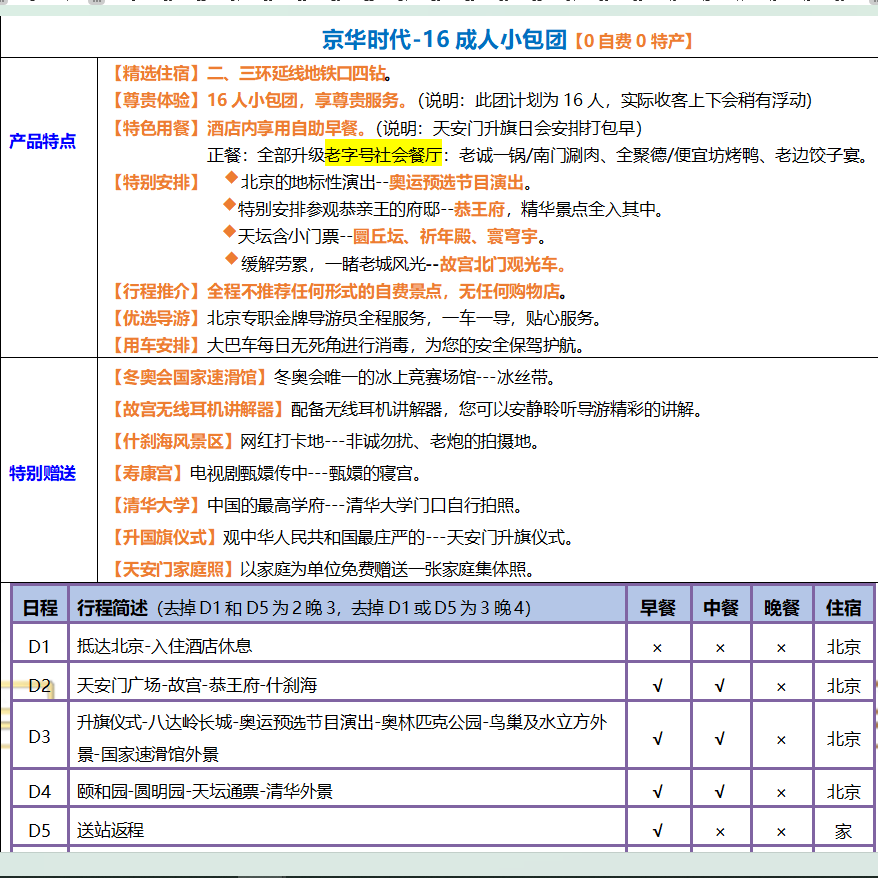Click the D2 itinerary 天安门广场-故宫-恭王府-什刹海

(x=197, y=685)
